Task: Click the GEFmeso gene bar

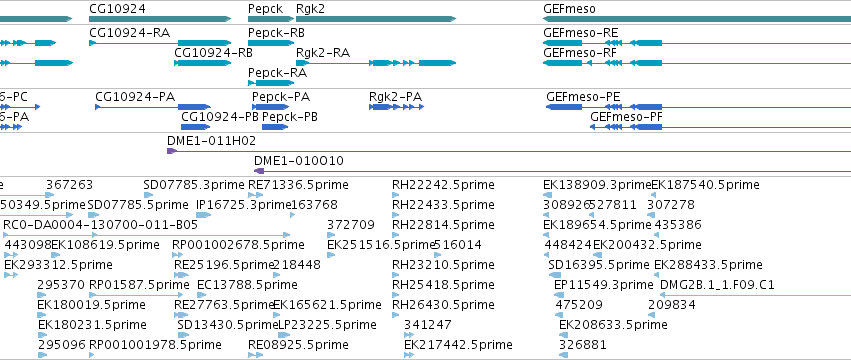Action: 697,19
